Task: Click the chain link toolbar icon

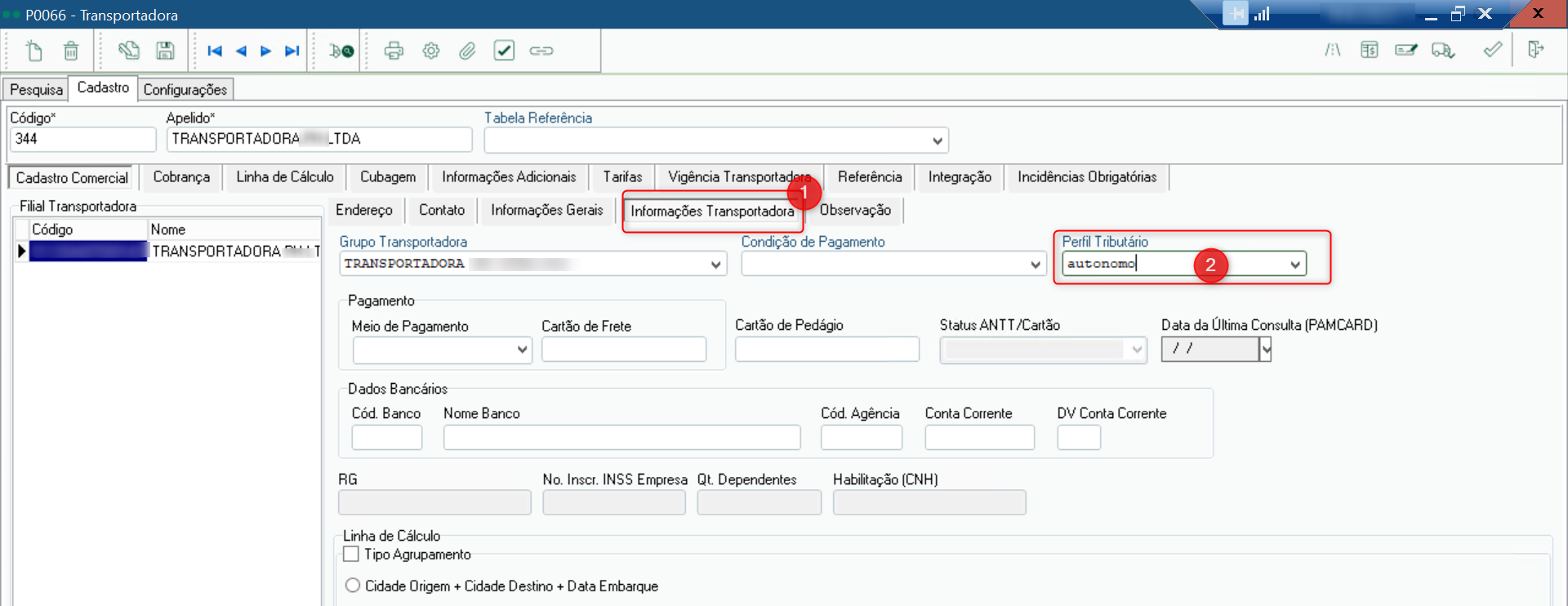Action: tap(541, 51)
